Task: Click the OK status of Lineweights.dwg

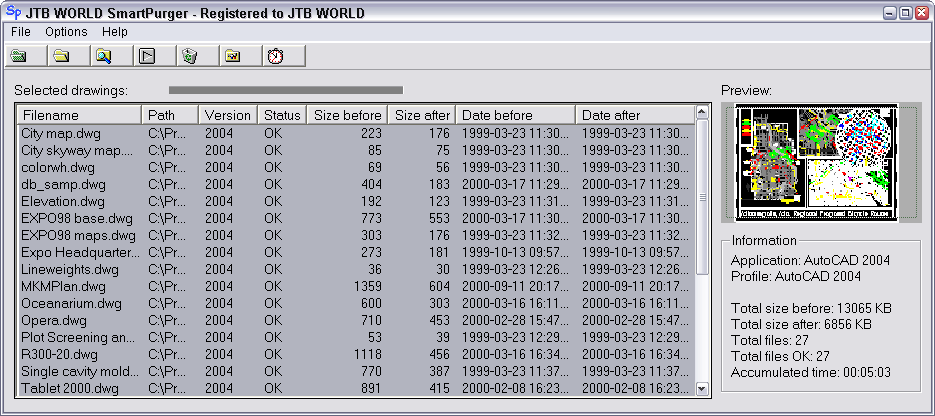Action: click(x=273, y=269)
